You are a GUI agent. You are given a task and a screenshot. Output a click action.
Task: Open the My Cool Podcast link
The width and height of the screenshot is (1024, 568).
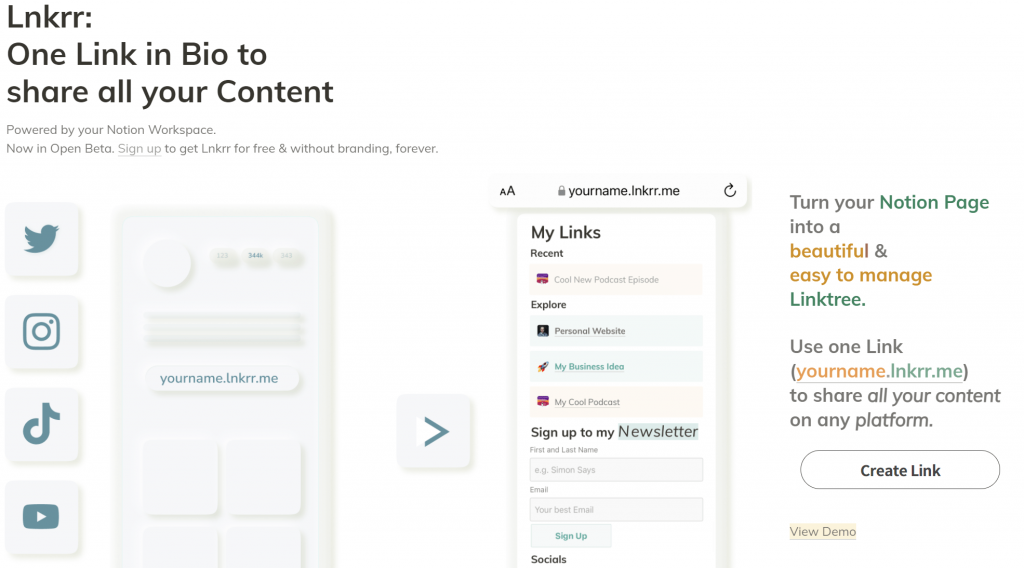coord(616,402)
